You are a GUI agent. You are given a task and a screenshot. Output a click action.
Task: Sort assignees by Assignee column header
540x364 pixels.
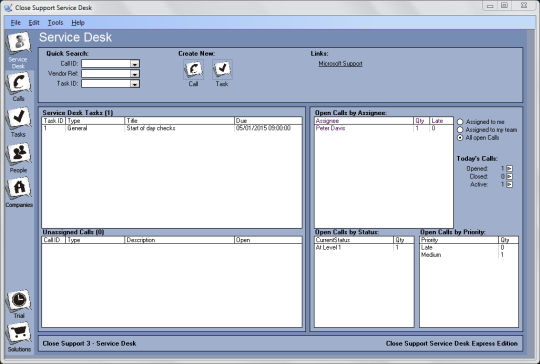tap(364, 121)
